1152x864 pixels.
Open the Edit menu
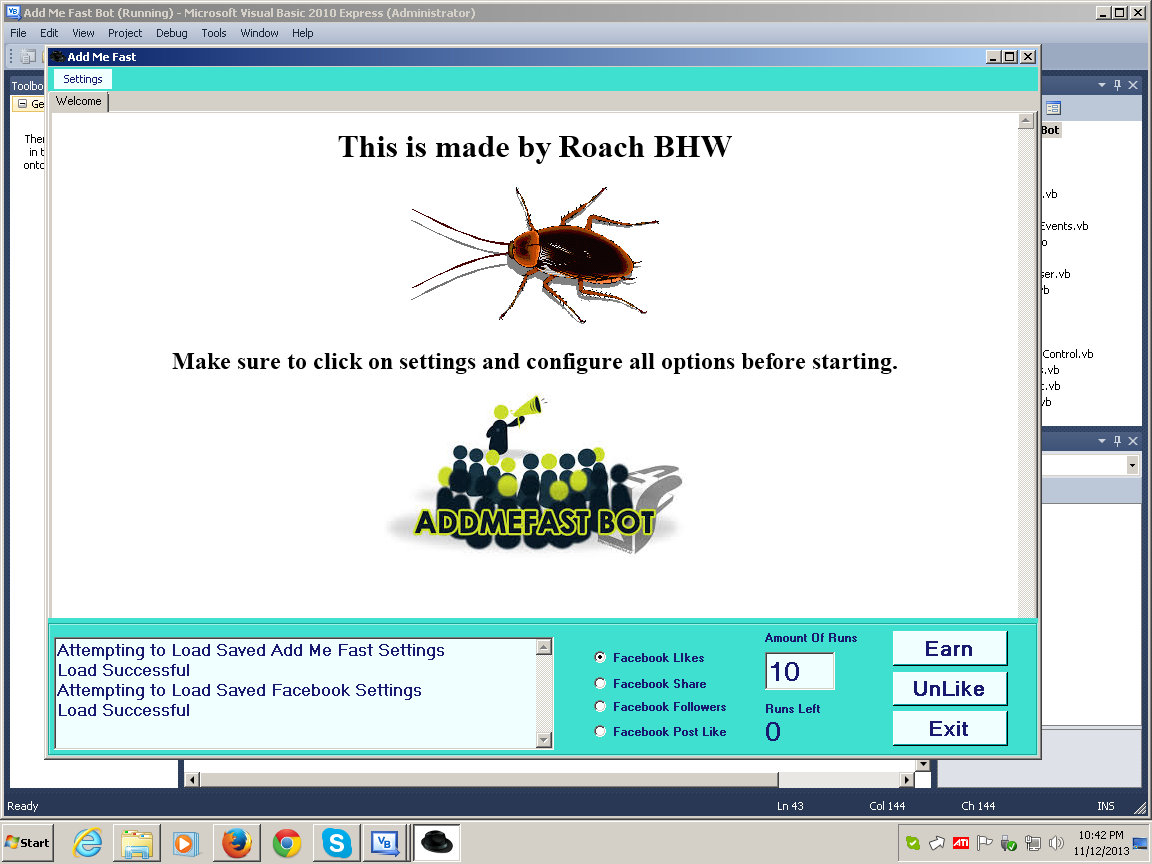49,33
